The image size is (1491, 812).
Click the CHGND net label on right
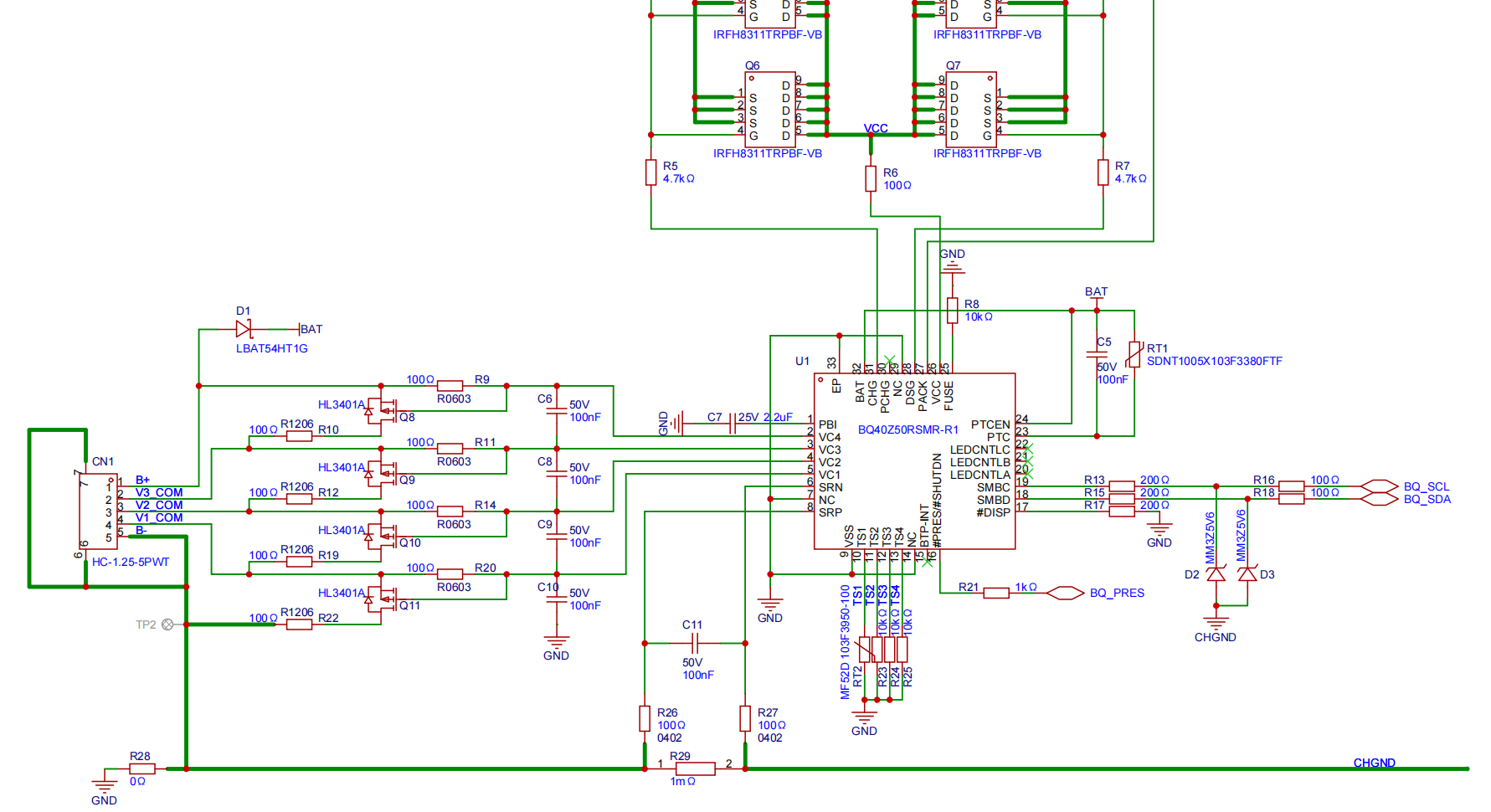(x=1375, y=763)
